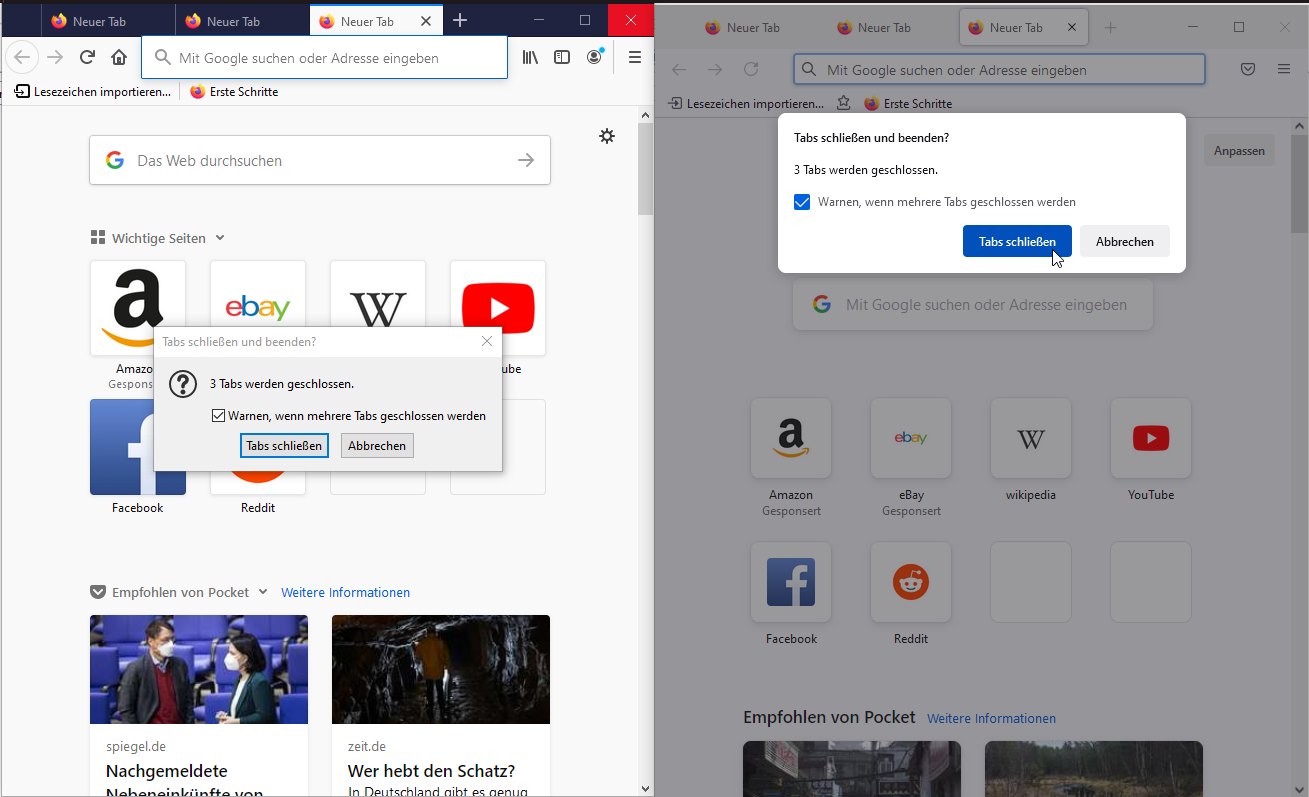Focus the address bar in the gray-themed Firefox toolbar

click(x=999, y=70)
